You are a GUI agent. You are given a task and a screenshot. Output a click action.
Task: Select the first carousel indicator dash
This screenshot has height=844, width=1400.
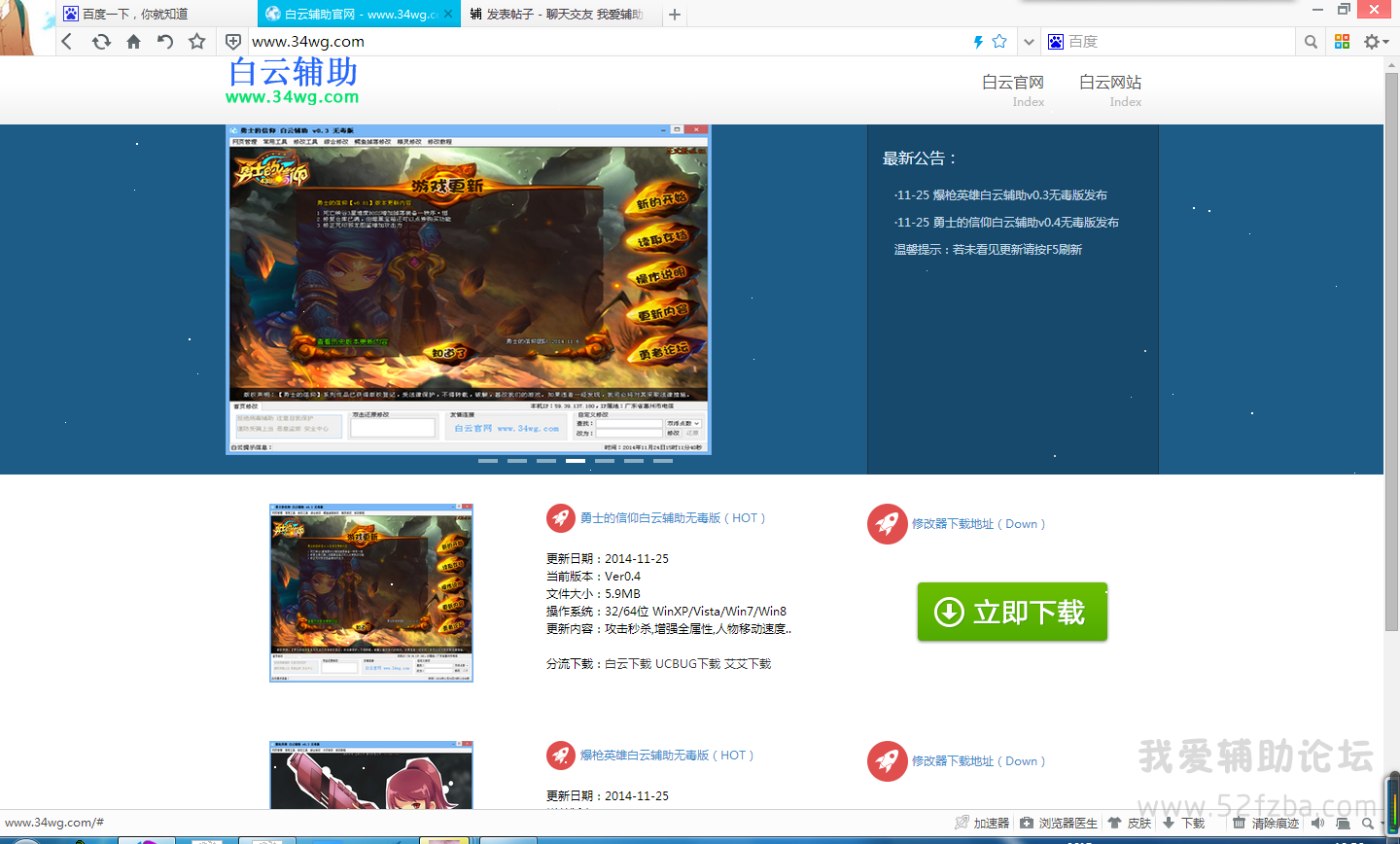(488, 461)
